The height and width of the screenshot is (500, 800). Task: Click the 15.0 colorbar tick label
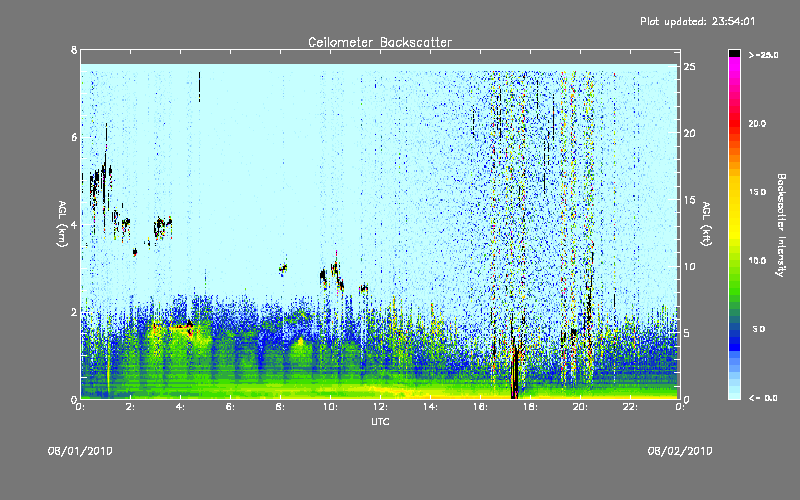(x=757, y=192)
